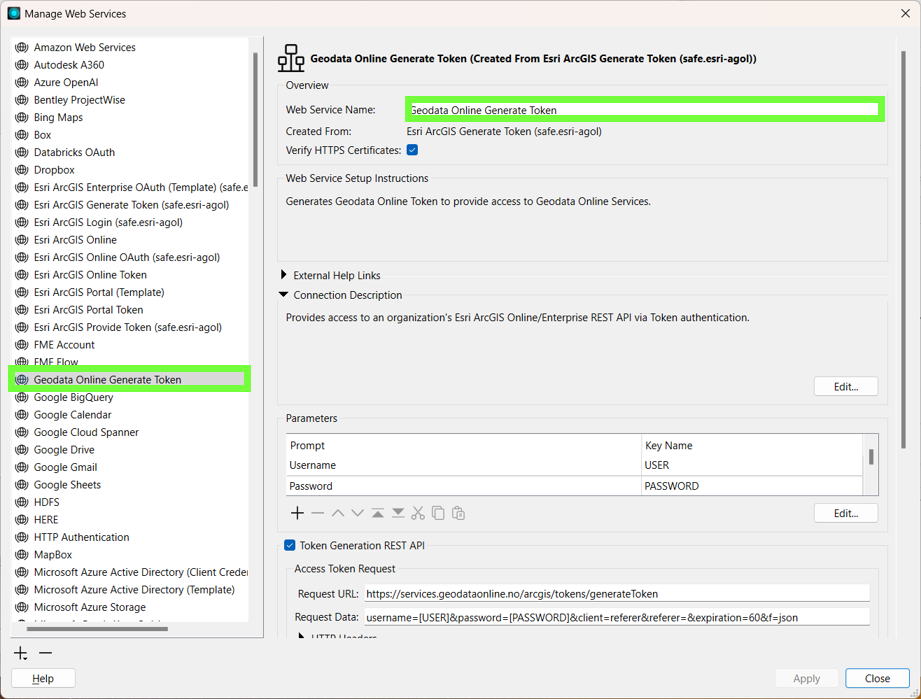This screenshot has height=699, width=921.
Task: Click the USER key name cell
Action: pos(752,465)
